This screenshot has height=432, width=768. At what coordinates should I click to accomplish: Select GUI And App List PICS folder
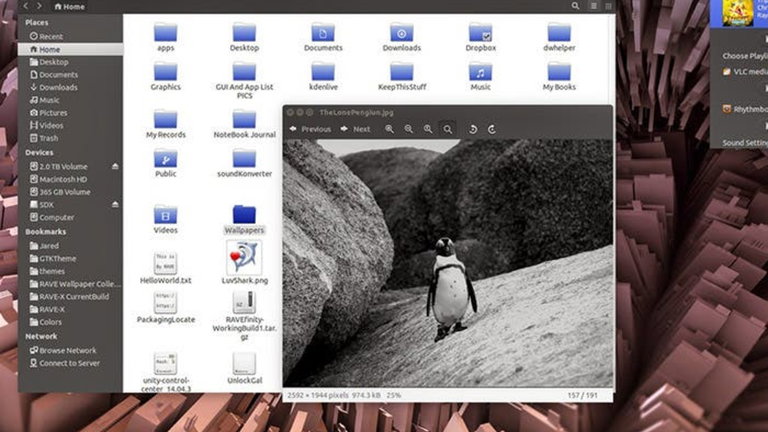[244, 80]
